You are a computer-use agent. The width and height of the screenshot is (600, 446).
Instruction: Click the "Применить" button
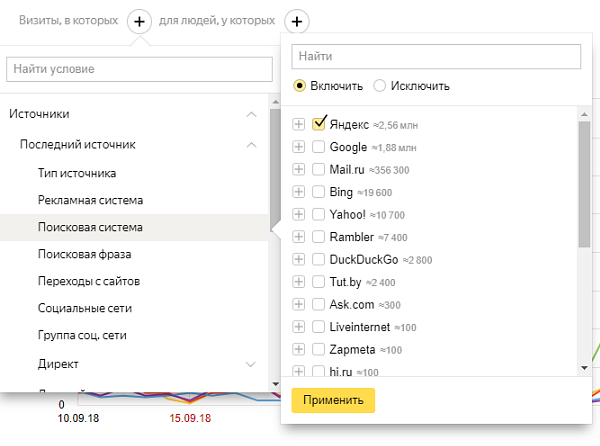pos(333,400)
